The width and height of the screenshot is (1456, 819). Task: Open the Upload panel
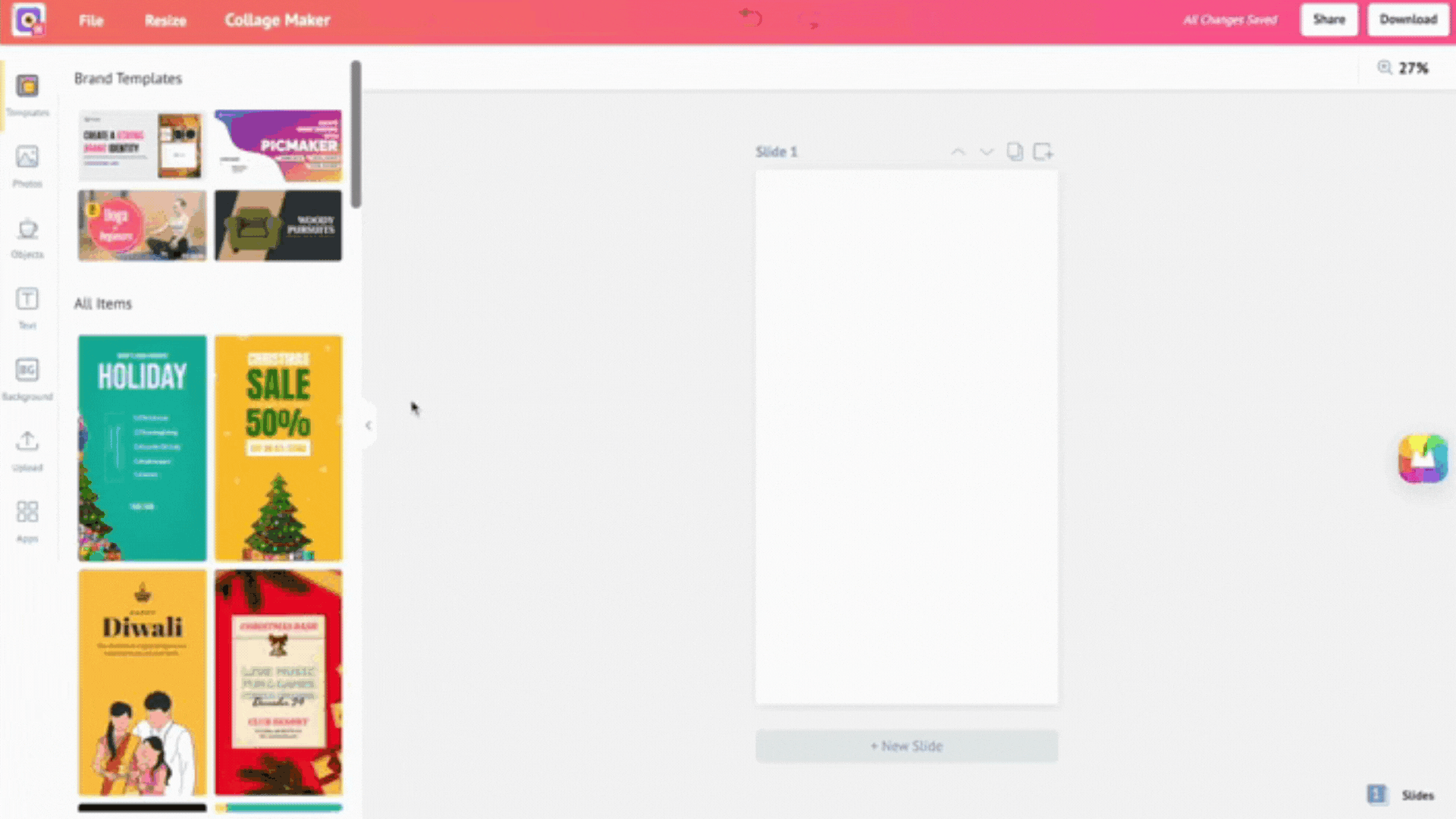pyautogui.click(x=27, y=450)
